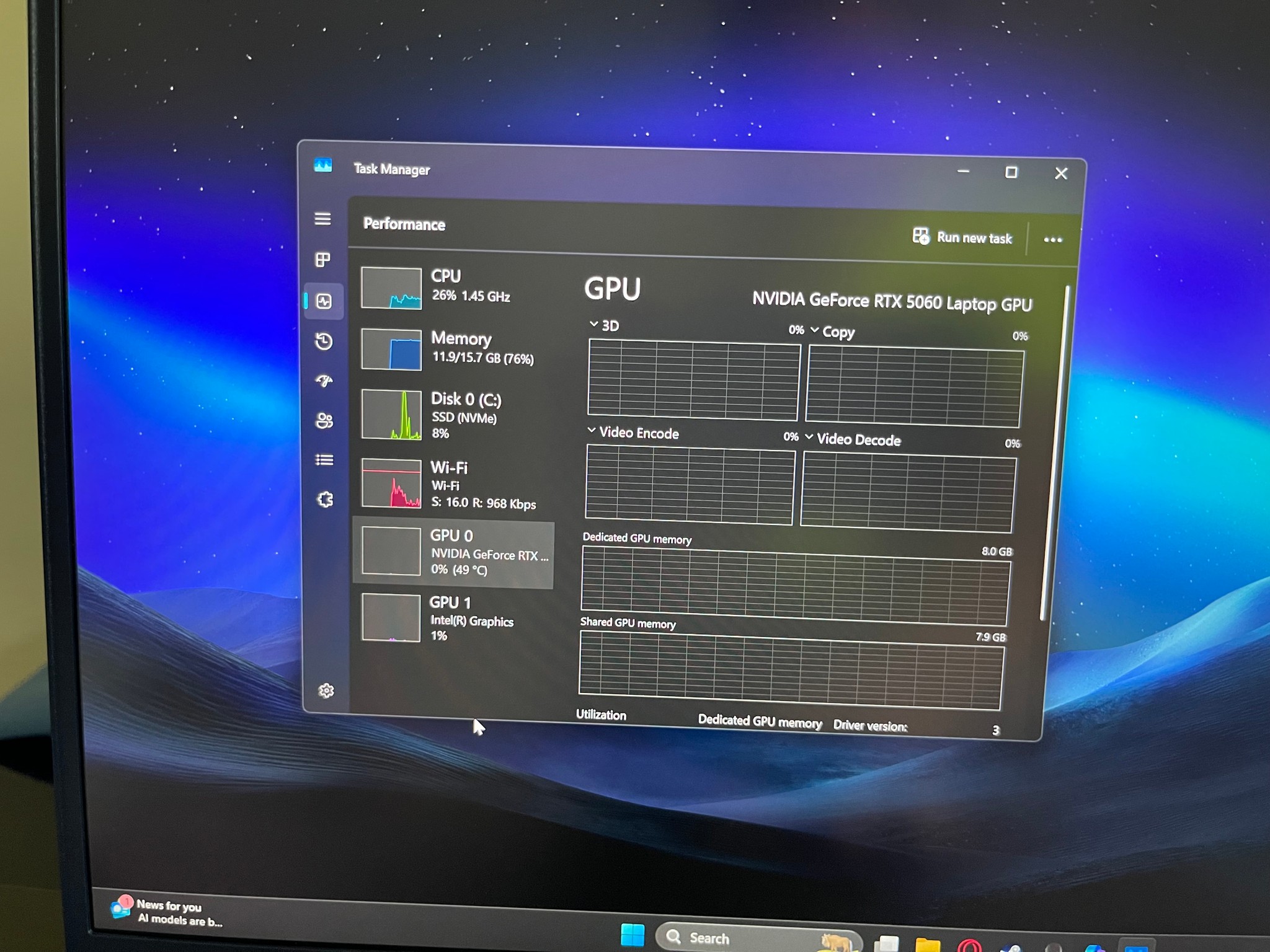Viewport: 1270px width, 952px height.
Task: Click the 'Shared GPU memory' graph label
Action: click(x=628, y=623)
